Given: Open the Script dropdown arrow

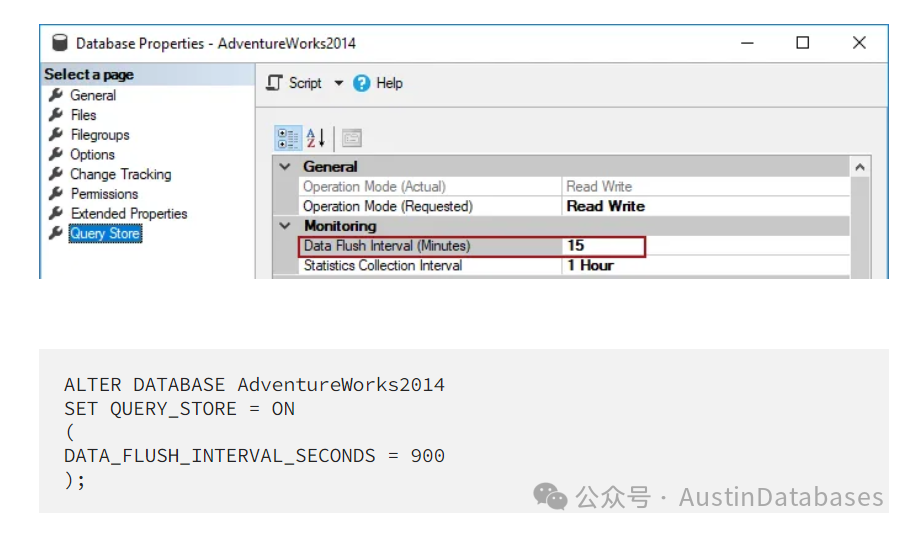Looking at the screenshot, I should 338,83.
